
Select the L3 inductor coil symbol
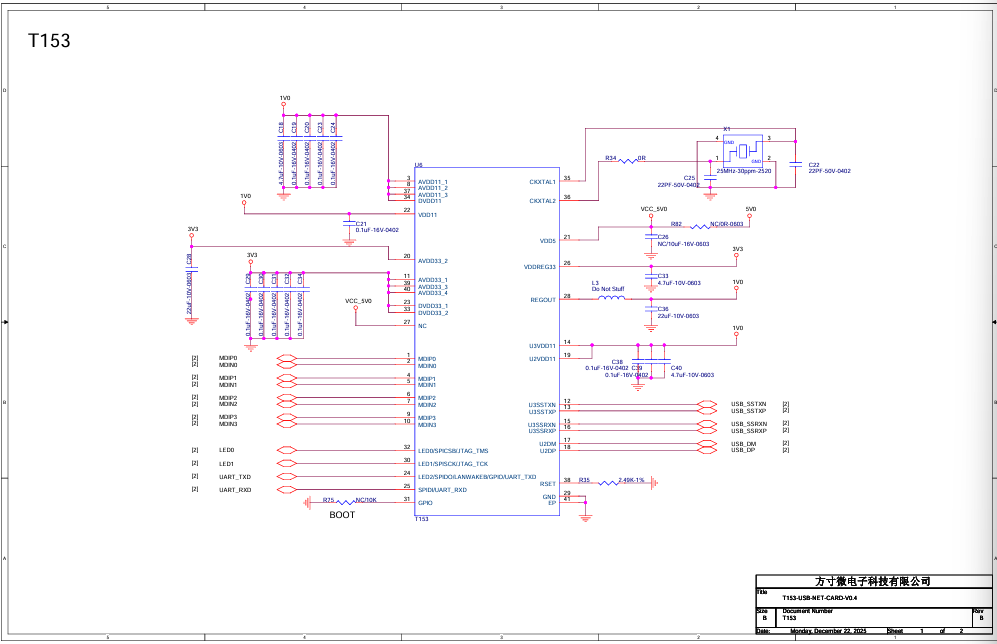pyautogui.click(x=612, y=298)
